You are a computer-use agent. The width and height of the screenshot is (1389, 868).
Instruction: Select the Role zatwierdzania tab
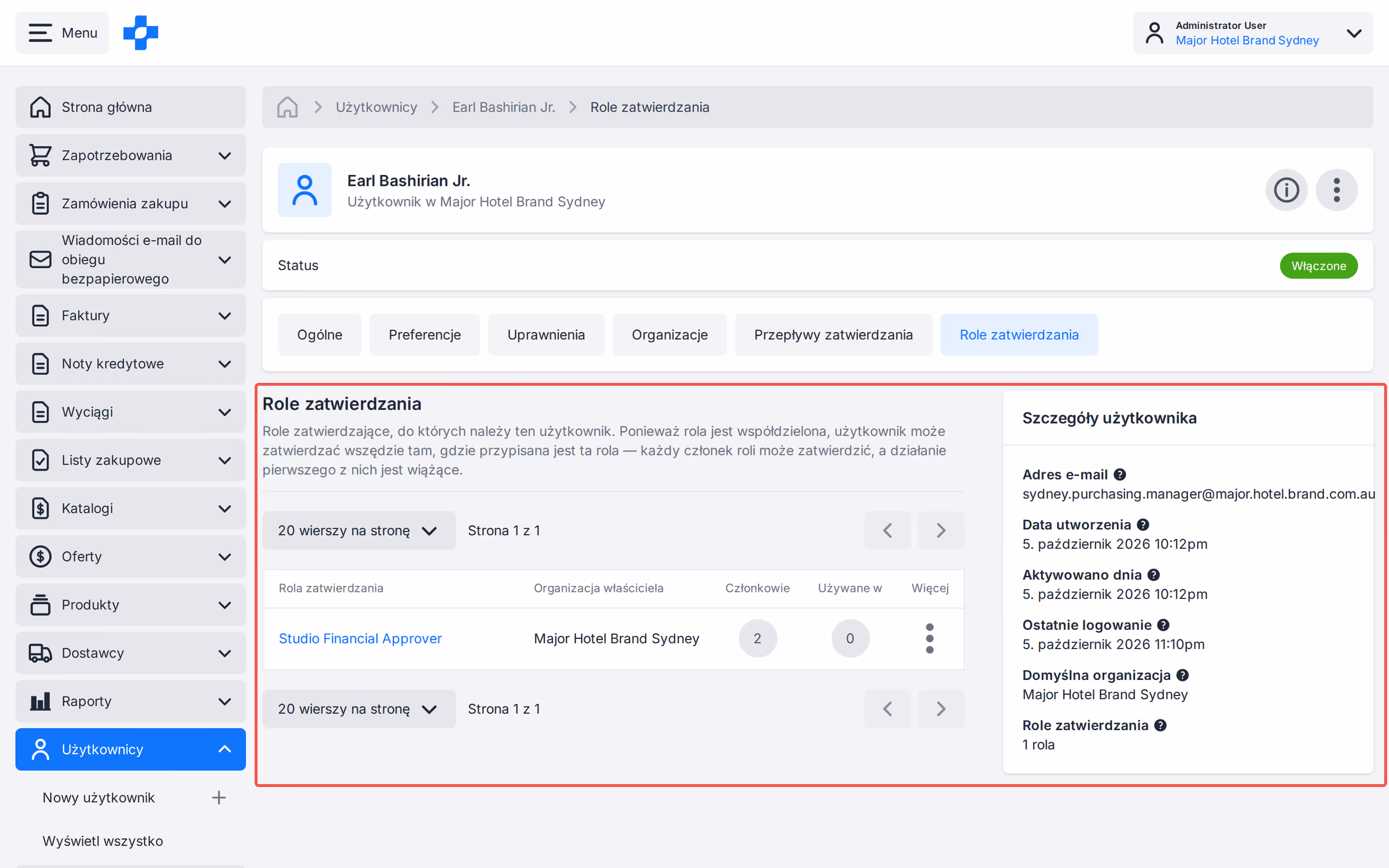tap(1019, 335)
